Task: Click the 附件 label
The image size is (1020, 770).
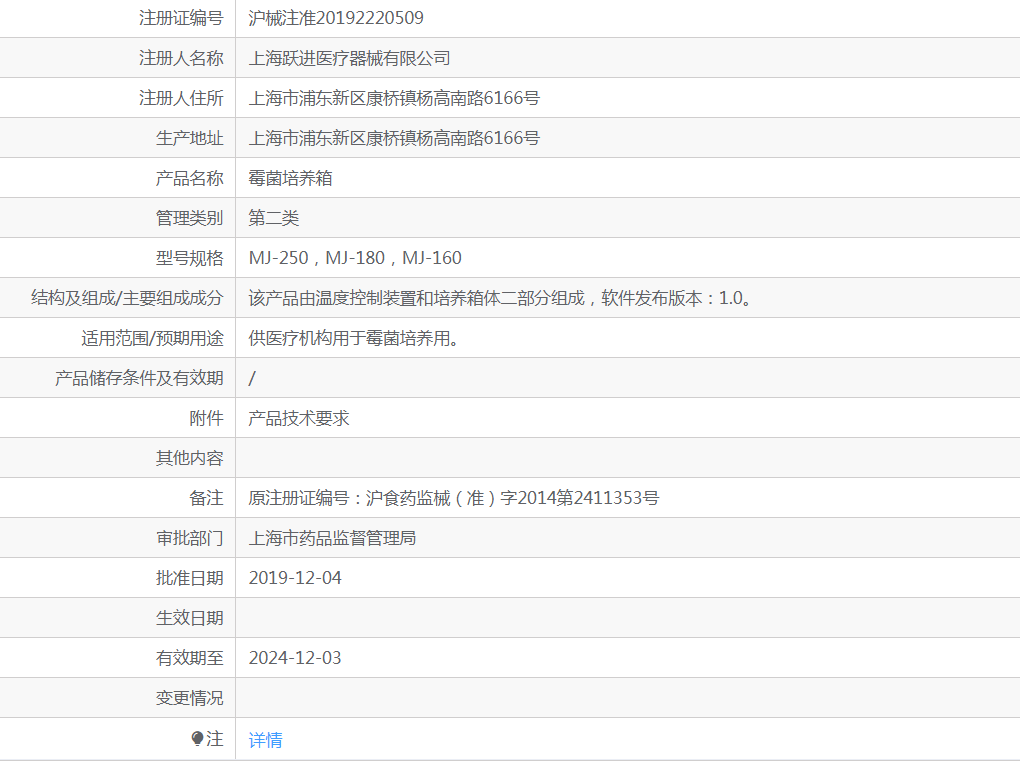Action: click(x=206, y=419)
